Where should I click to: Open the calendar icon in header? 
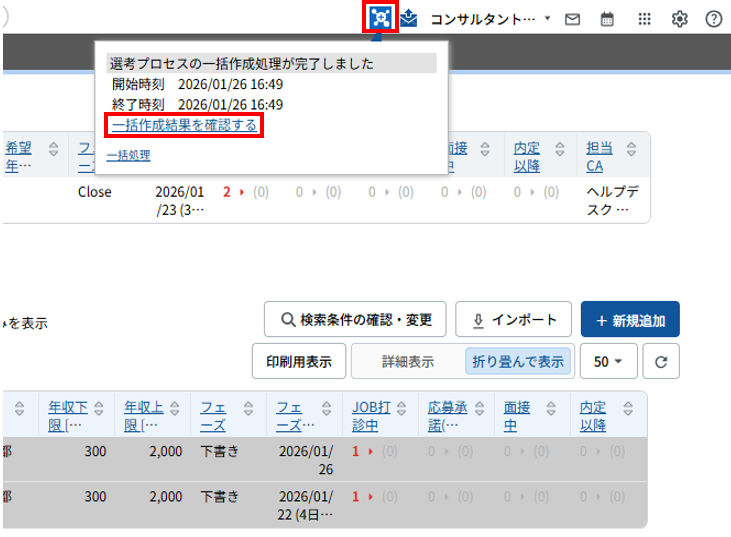(607, 19)
